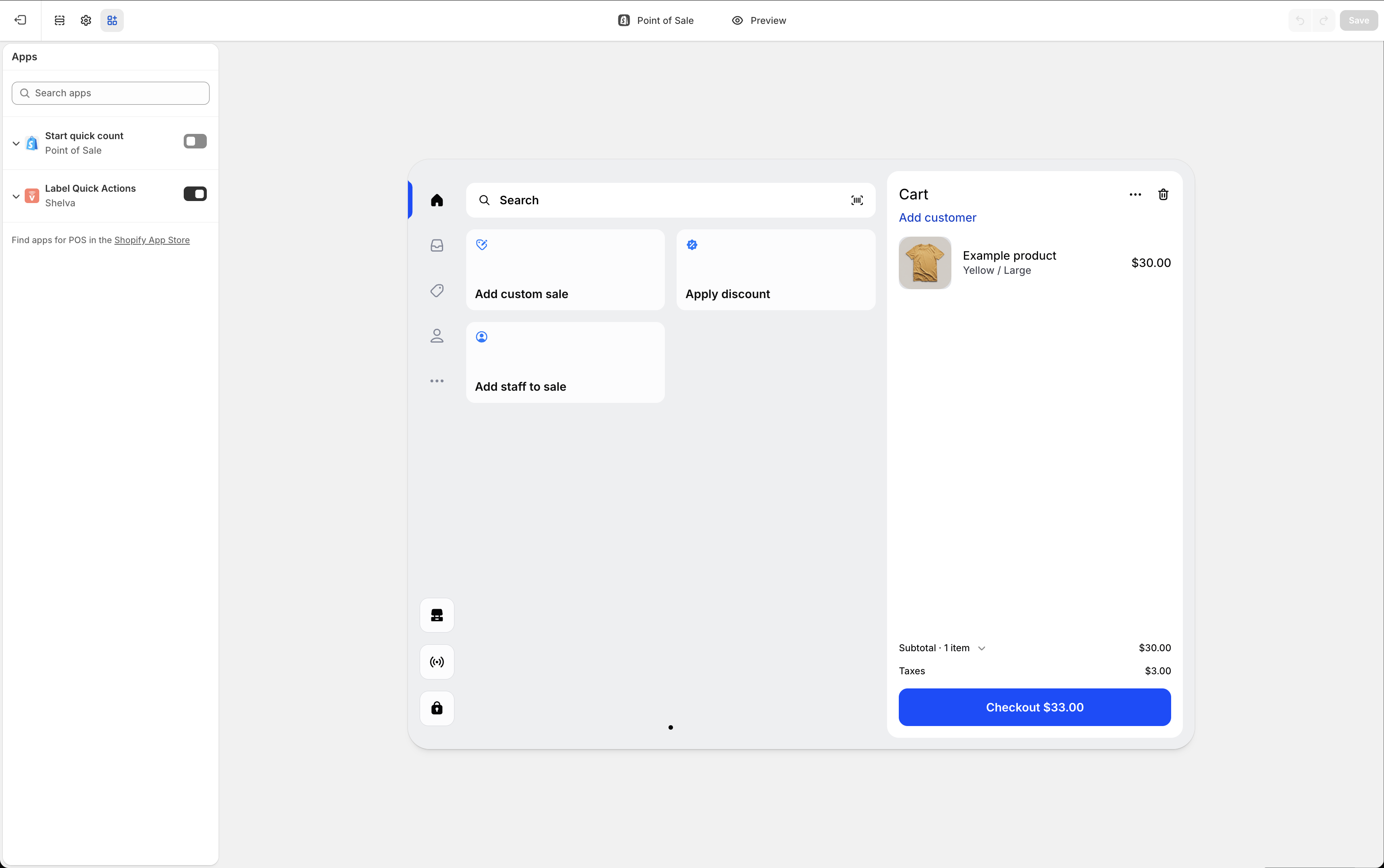The width and height of the screenshot is (1384, 868).
Task: Click the Save button
Action: [x=1359, y=20]
